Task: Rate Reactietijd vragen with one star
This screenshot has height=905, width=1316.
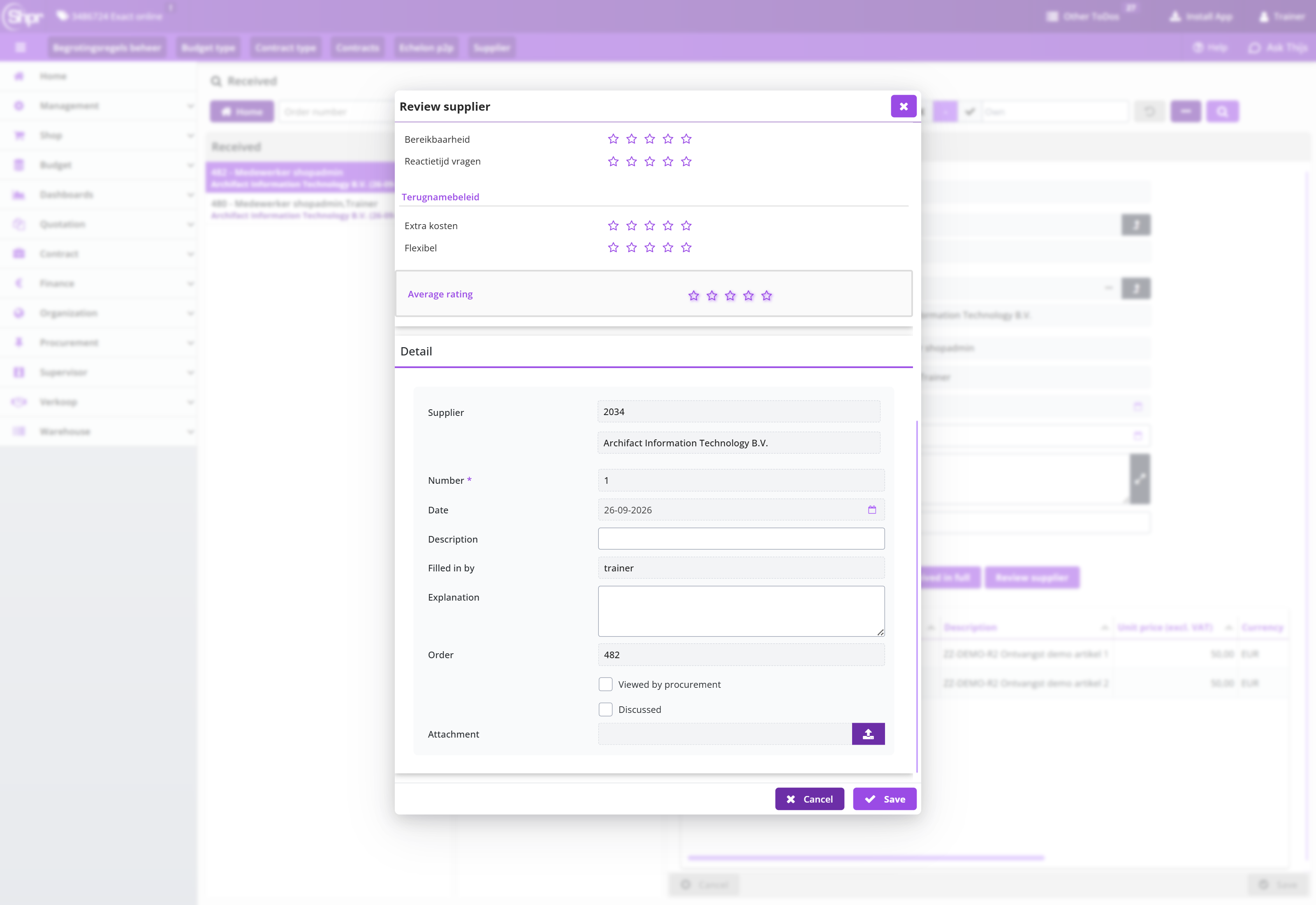Action: (613, 162)
